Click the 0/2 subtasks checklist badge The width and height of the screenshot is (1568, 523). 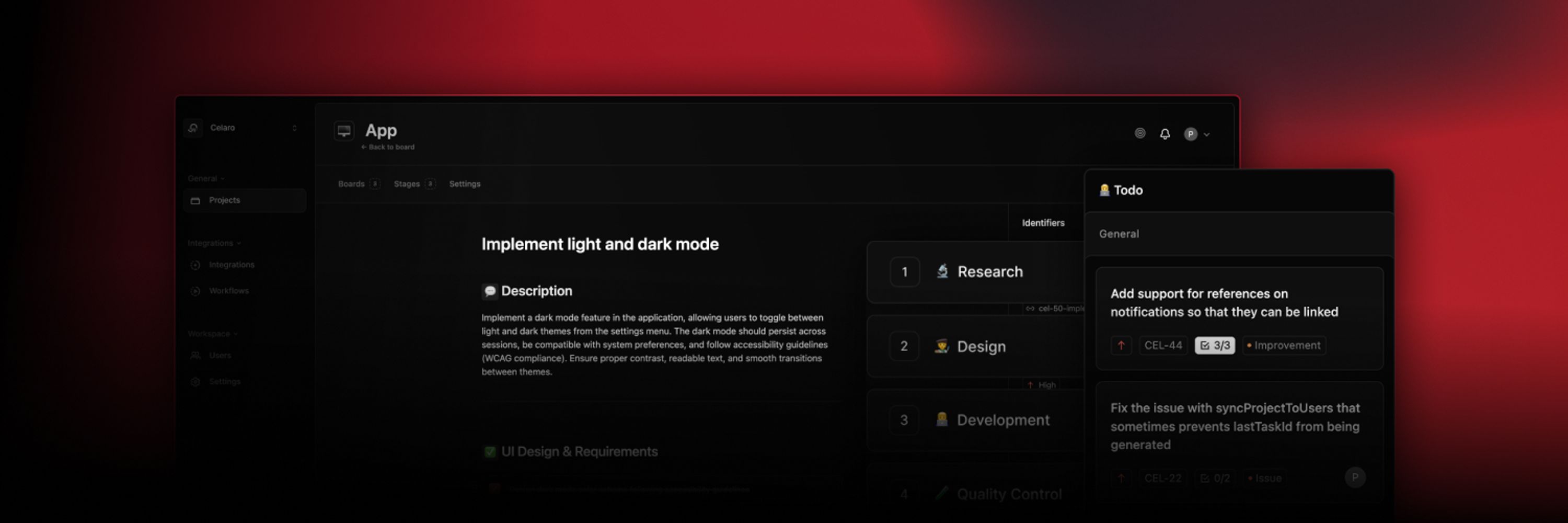[x=1214, y=478]
